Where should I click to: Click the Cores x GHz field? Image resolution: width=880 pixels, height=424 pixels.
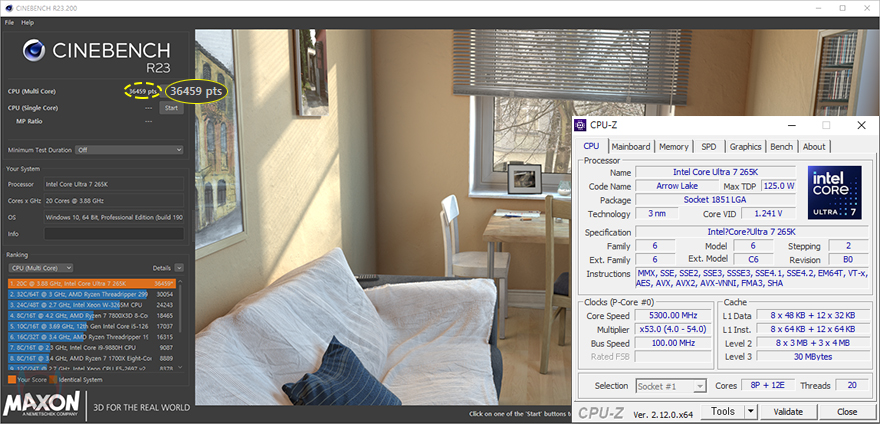click(x=114, y=200)
